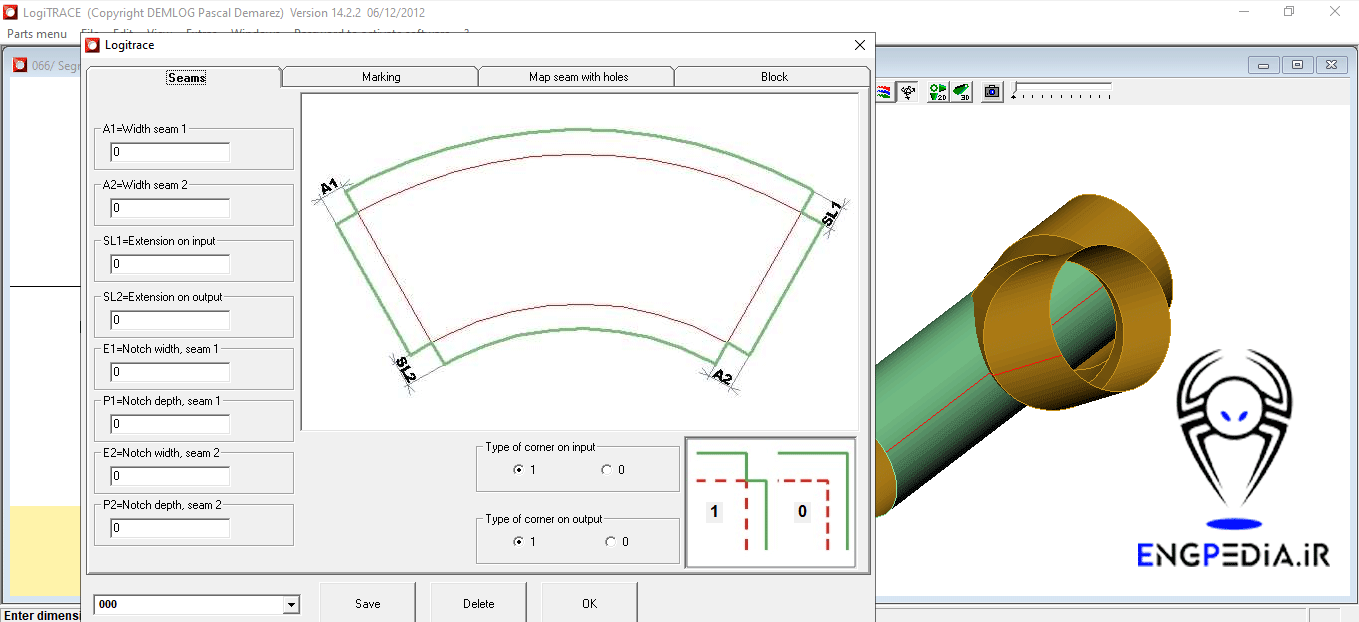Click the corner type 1 diagram
The width and height of the screenshot is (1359, 622).
731,501
